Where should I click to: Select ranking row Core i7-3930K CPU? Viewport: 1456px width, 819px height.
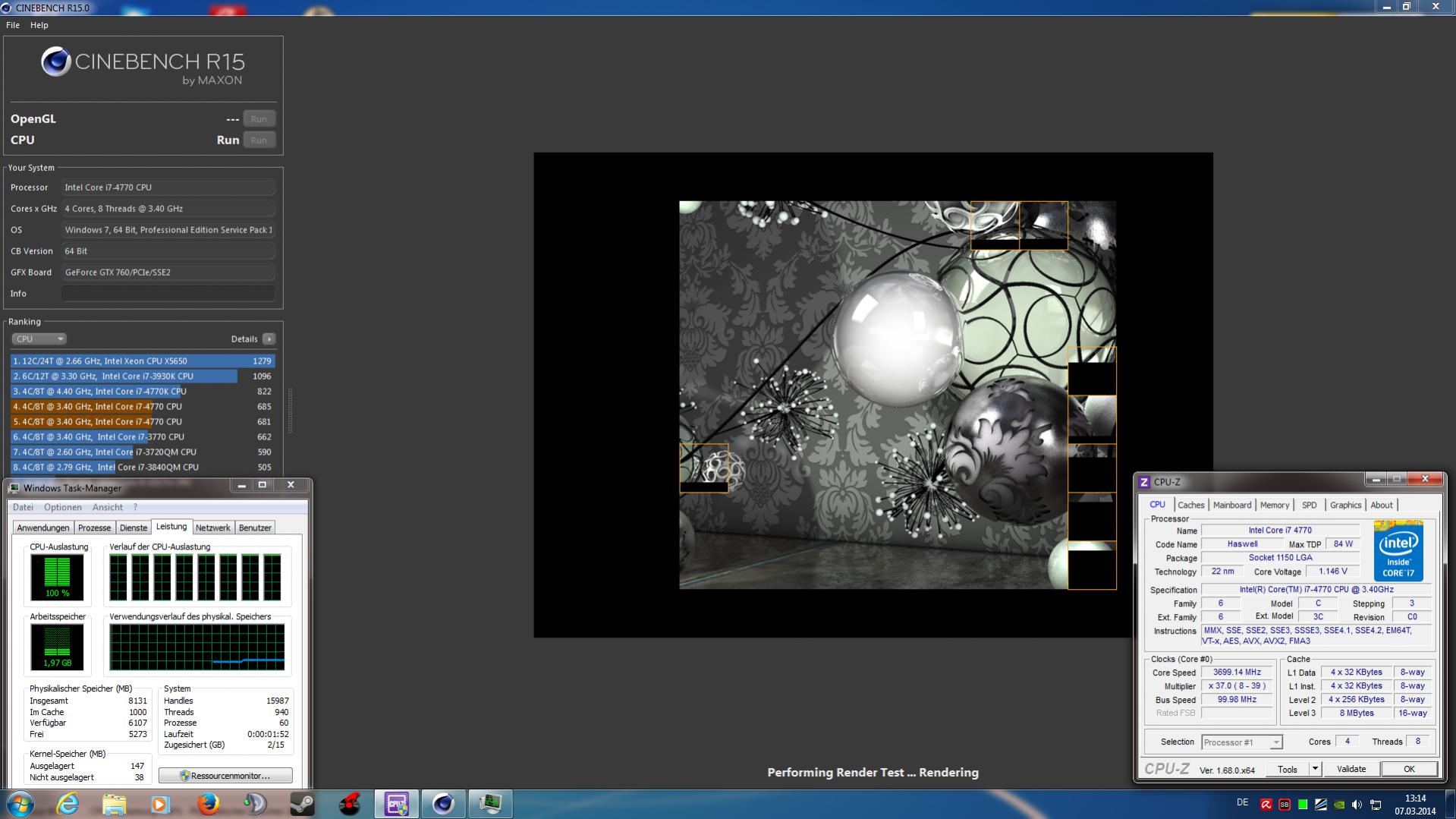pyautogui.click(x=143, y=376)
